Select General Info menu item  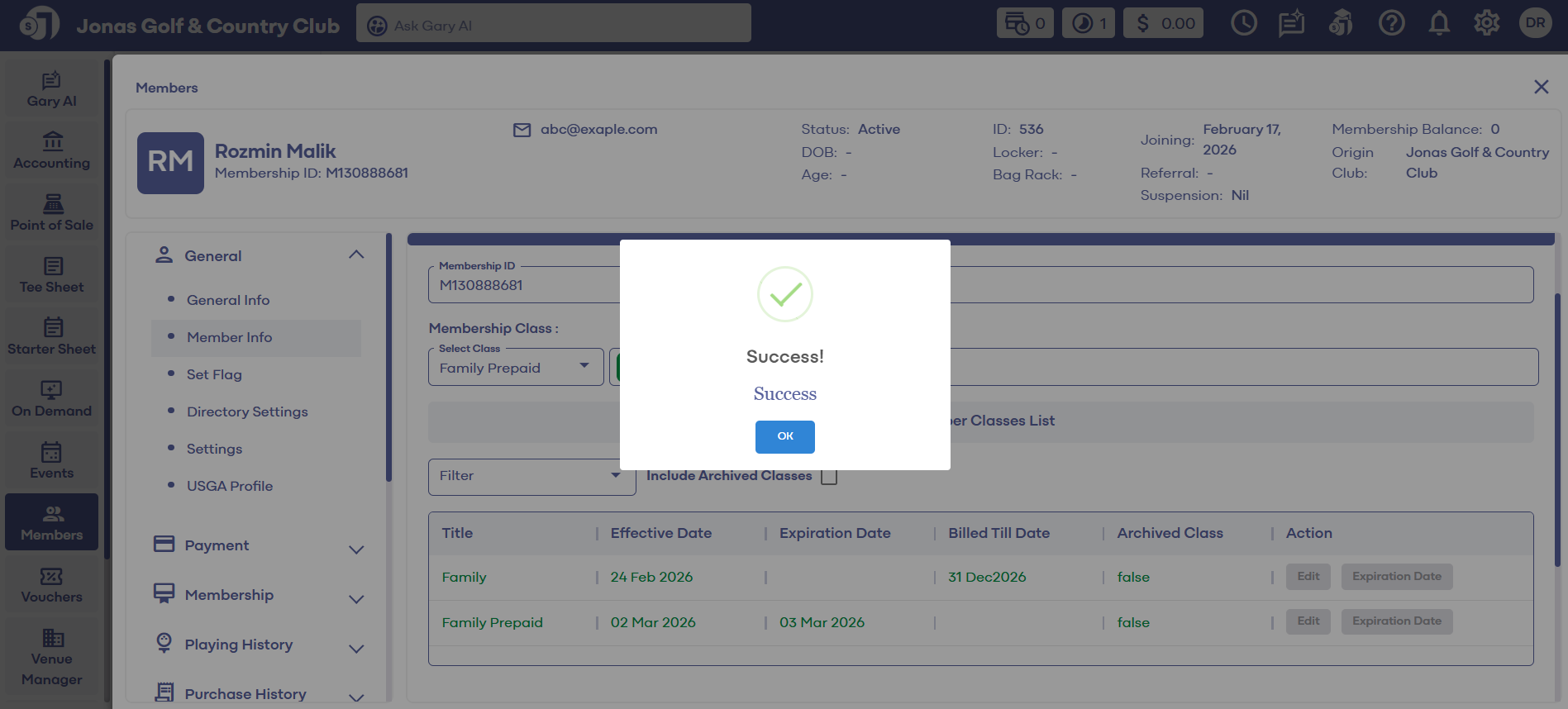pos(228,300)
